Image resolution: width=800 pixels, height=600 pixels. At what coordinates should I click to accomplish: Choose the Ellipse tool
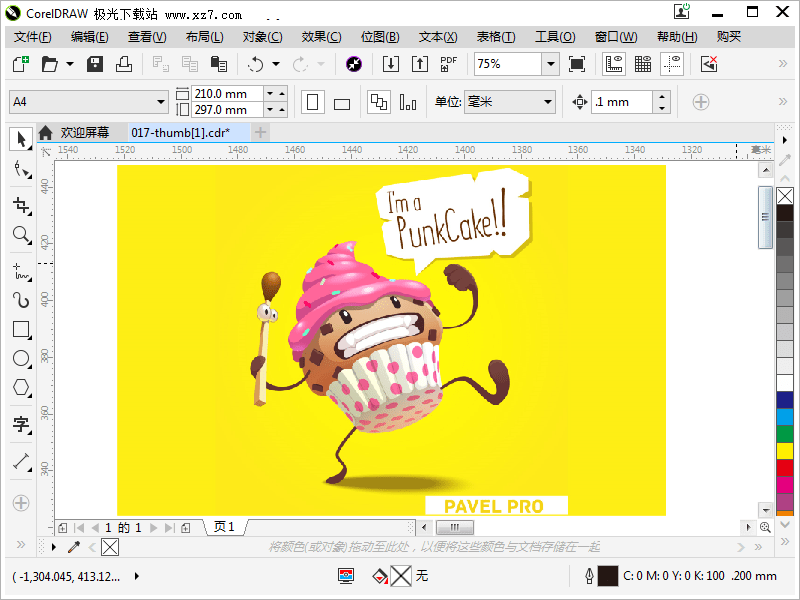click(21, 358)
